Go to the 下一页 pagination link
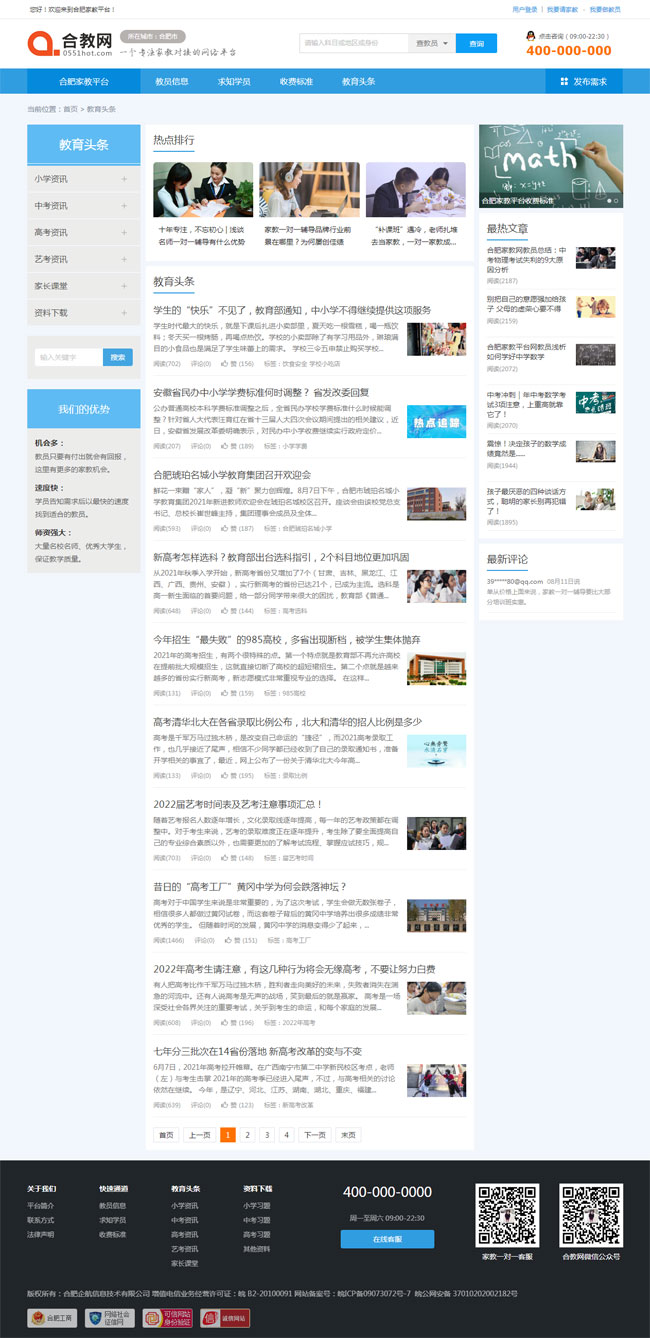The width and height of the screenshot is (650, 1338). click(x=314, y=1135)
